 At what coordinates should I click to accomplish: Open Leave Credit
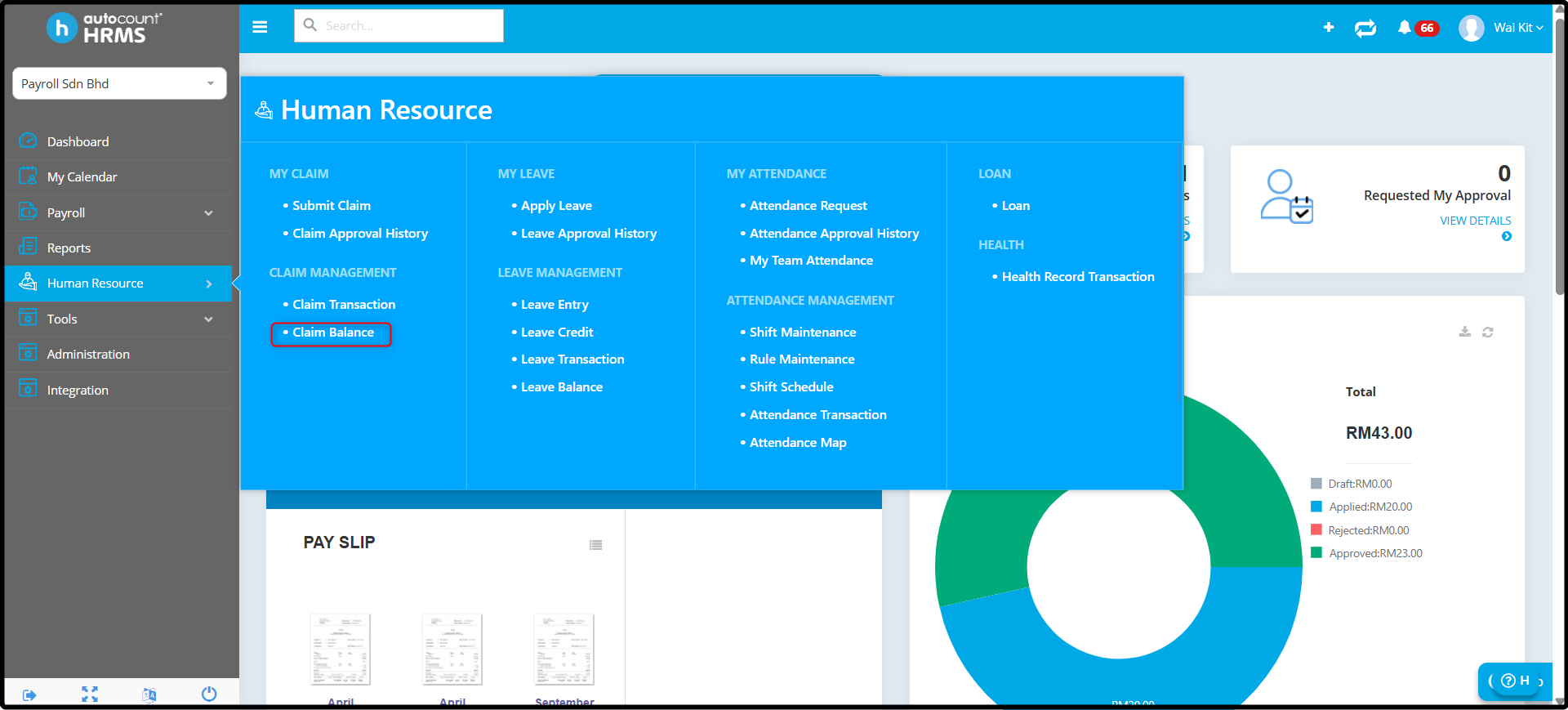coord(557,333)
